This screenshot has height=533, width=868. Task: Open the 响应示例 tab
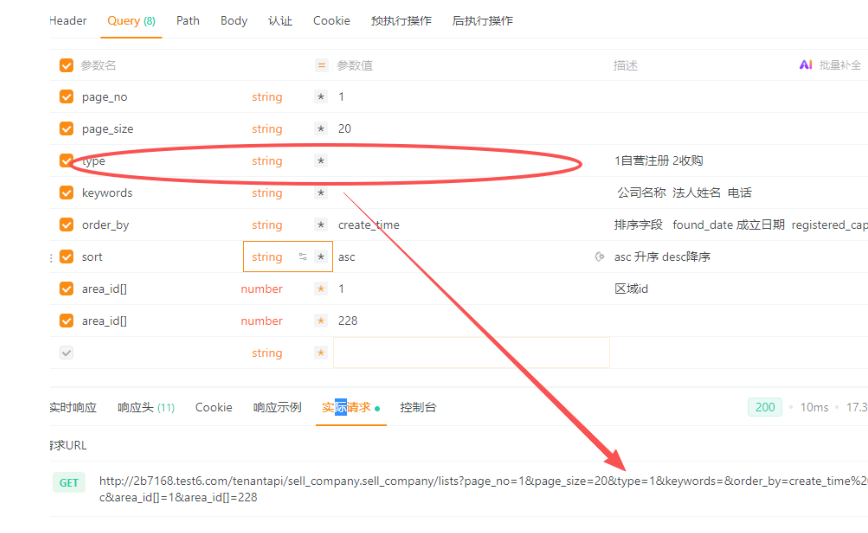pos(277,407)
